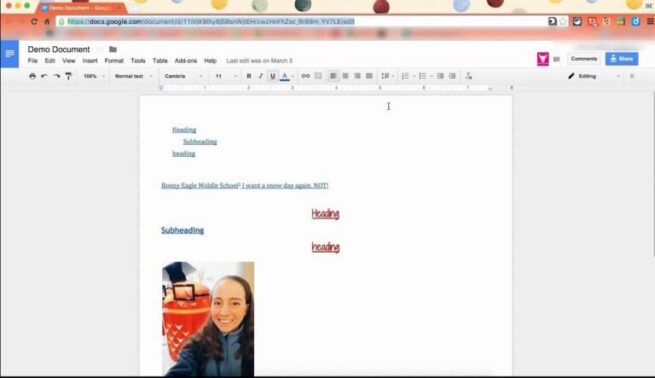Open the Normal text style dropdown
Image resolution: width=655 pixels, height=378 pixels.
pos(133,76)
